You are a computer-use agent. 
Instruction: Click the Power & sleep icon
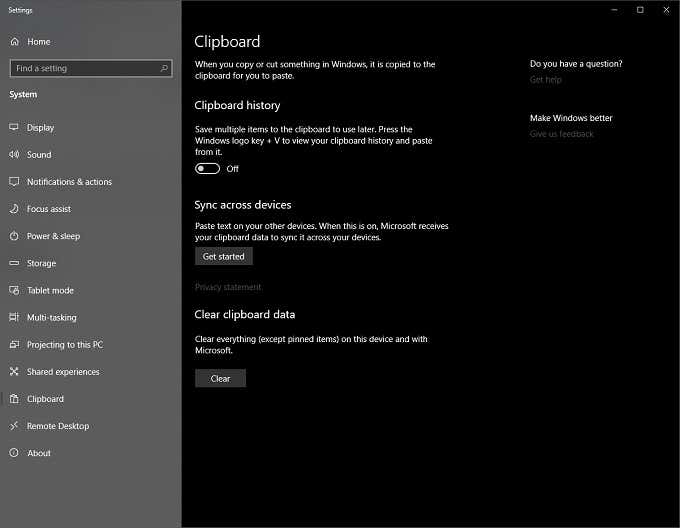[15, 236]
